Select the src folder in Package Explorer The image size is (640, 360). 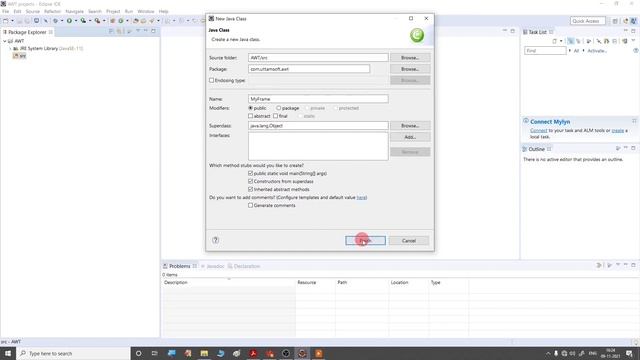pos(20,56)
